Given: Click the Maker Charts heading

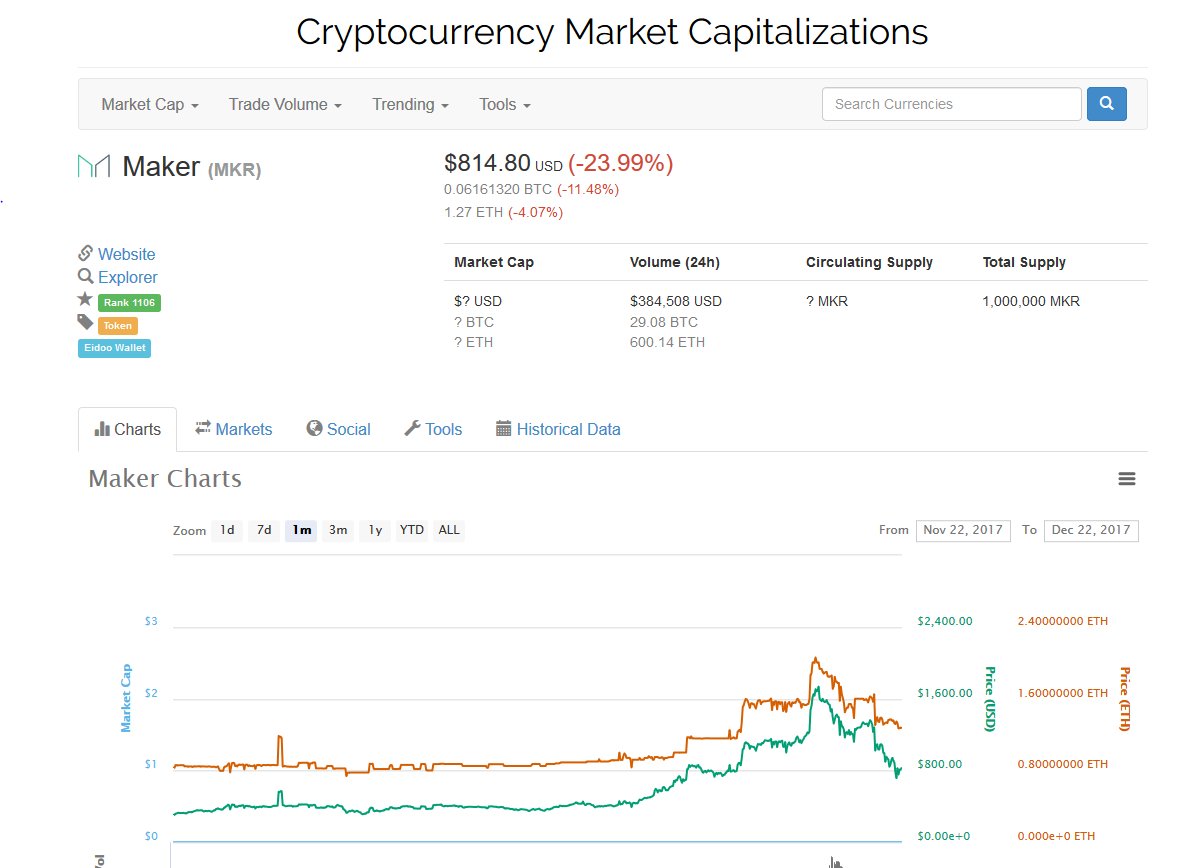Looking at the screenshot, I should coord(165,478).
